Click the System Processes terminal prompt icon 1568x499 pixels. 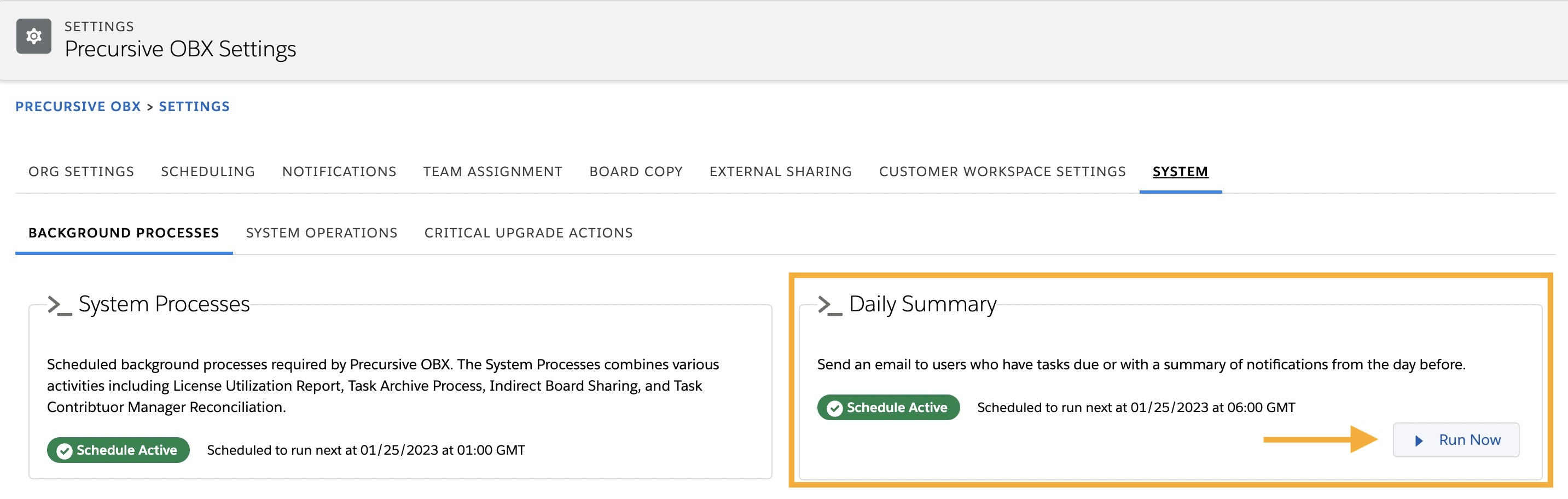coord(60,305)
